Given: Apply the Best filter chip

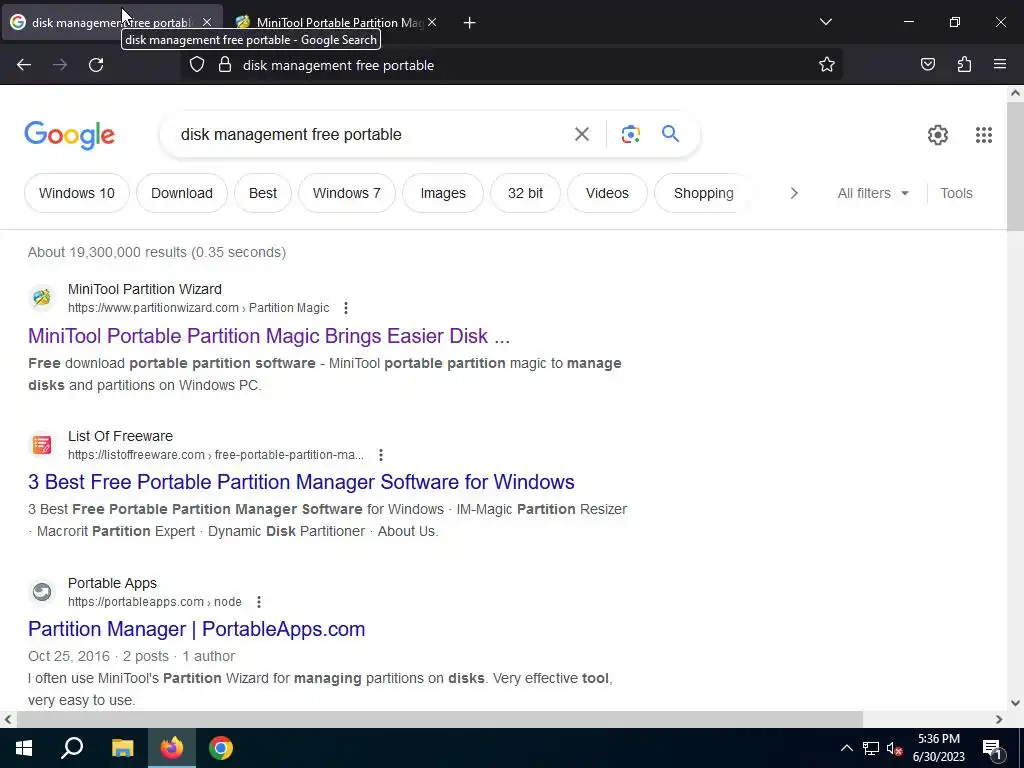Looking at the screenshot, I should point(263,193).
